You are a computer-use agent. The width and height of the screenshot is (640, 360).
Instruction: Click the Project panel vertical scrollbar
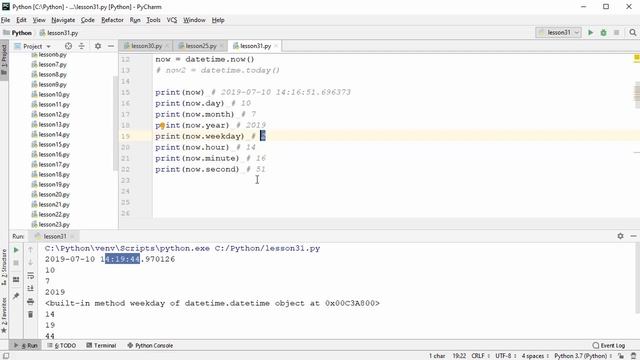click(x=116, y=122)
